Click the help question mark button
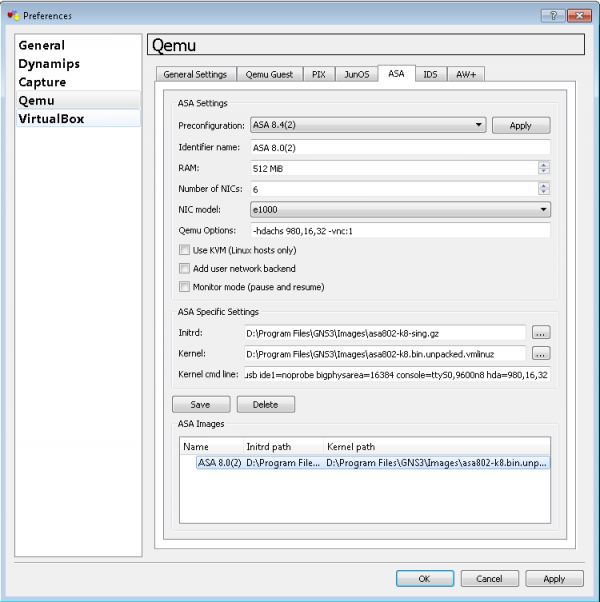 [553, 16]
